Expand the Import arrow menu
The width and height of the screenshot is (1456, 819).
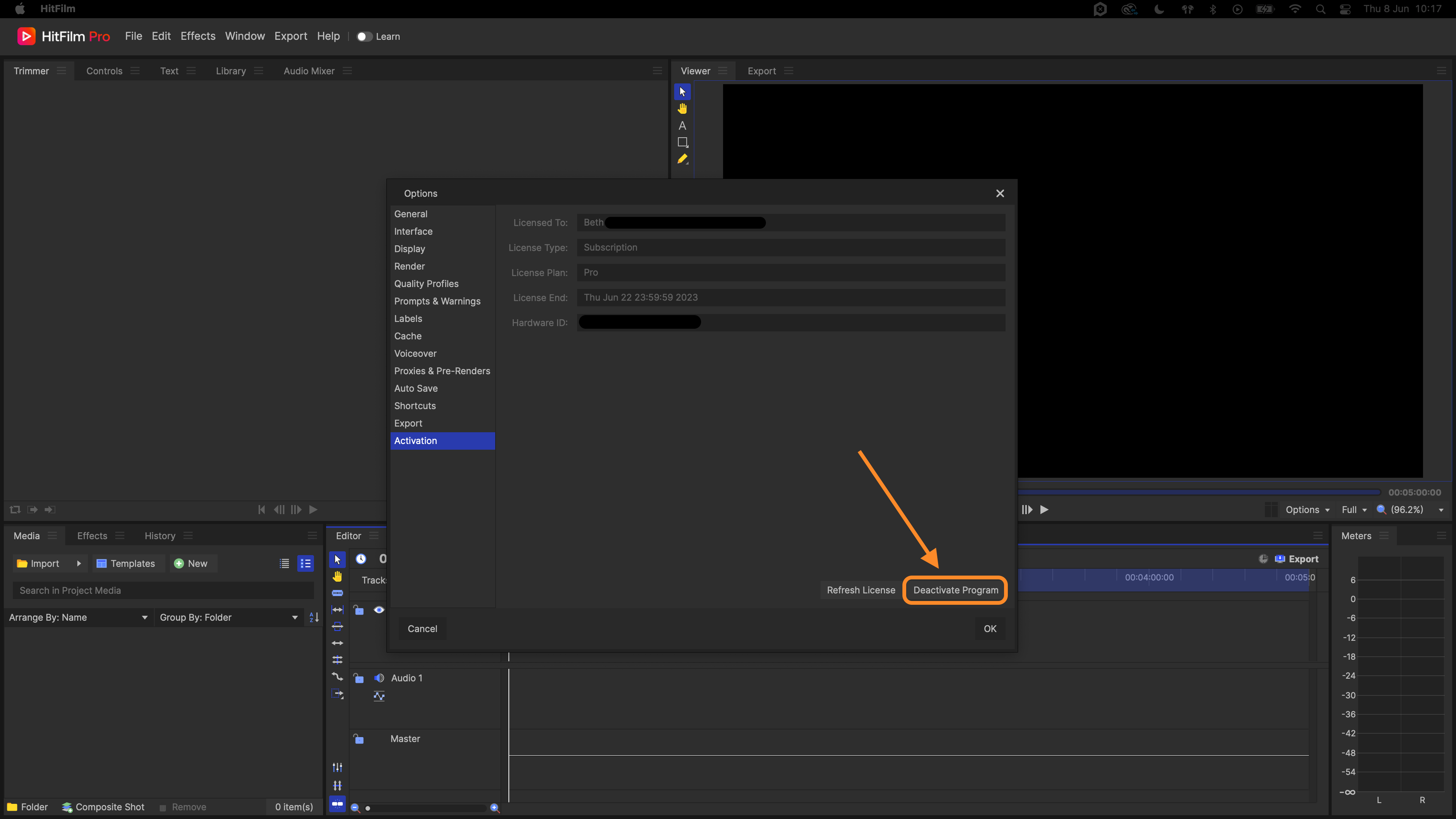click(x=78, y=563)
